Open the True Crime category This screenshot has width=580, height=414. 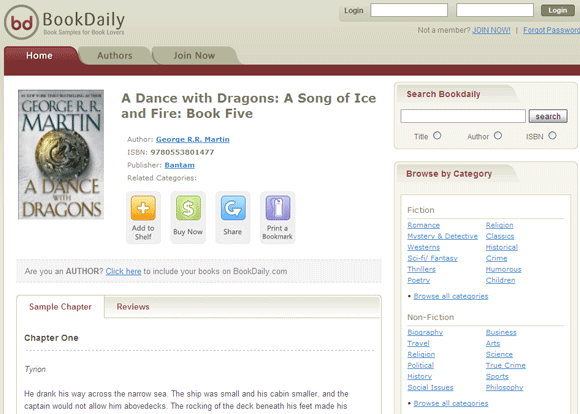[506, 365]
